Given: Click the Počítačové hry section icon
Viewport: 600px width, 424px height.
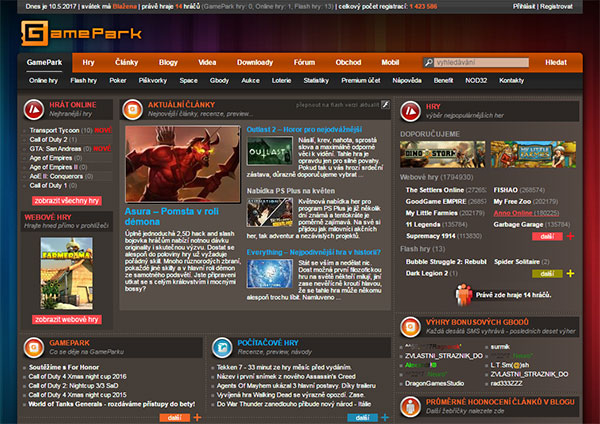Looking at the screenshot, I should click(x=222, y=347).
